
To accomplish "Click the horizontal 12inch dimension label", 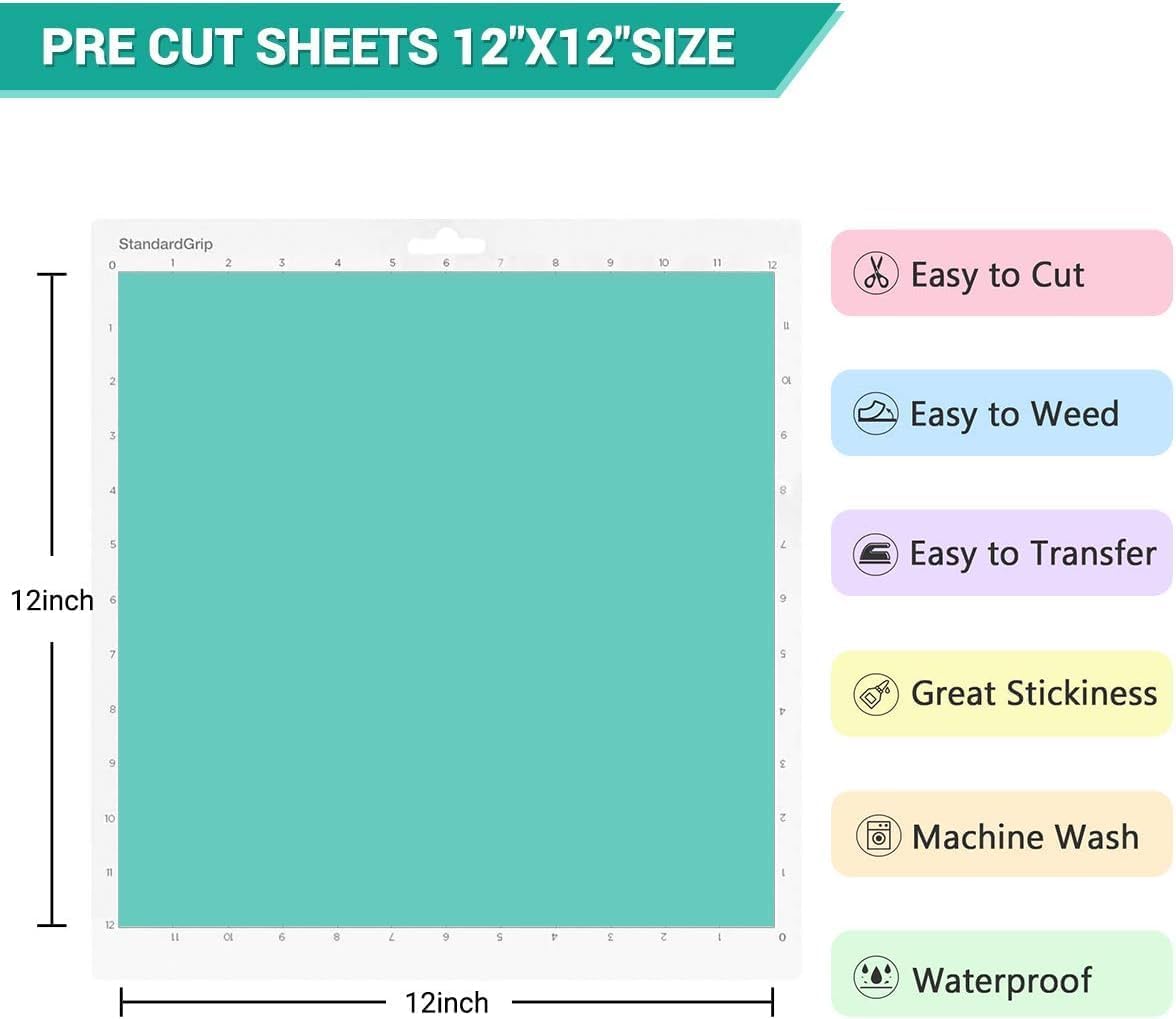I will pos(447,1002).
